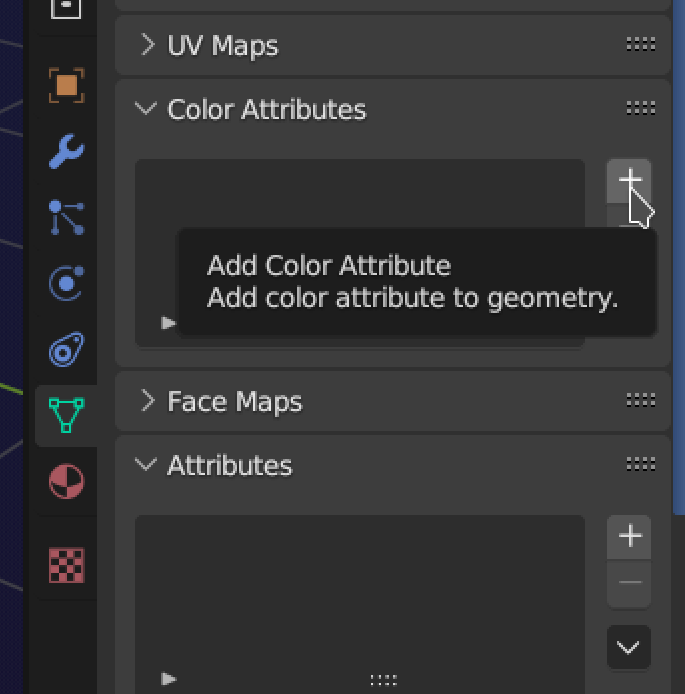This screenshot has width=685, height=694.
Task: Open the Physics properties tab
Action: [x=67, y=284]
